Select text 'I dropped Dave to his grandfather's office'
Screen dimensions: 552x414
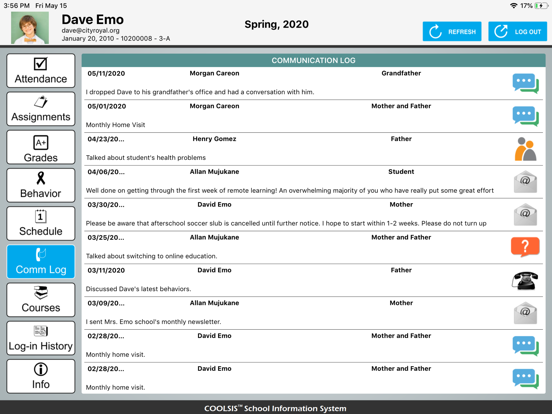point(149,92)
